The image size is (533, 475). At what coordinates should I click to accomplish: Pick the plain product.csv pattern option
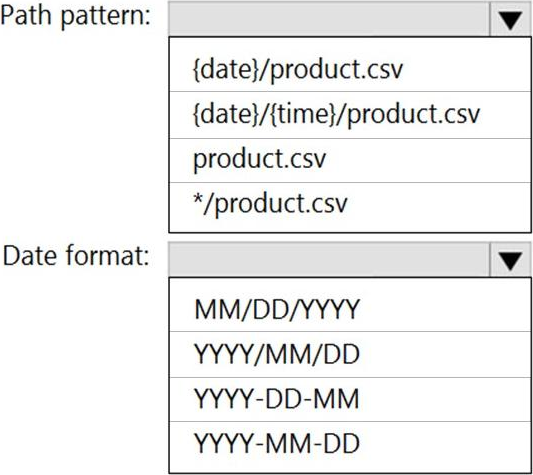pyautogui.click(x=350, y=160)
